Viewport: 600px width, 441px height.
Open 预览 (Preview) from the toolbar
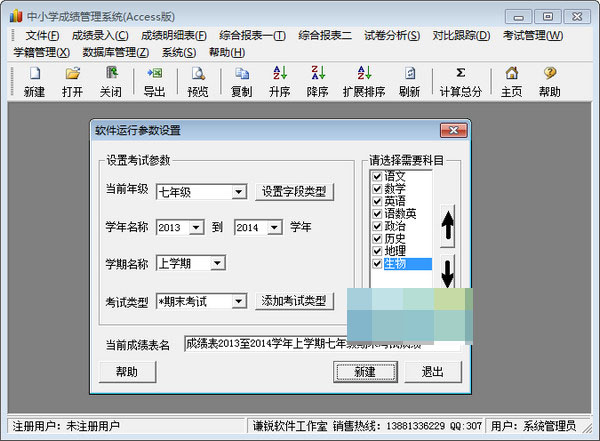click(x=198, y=74)
